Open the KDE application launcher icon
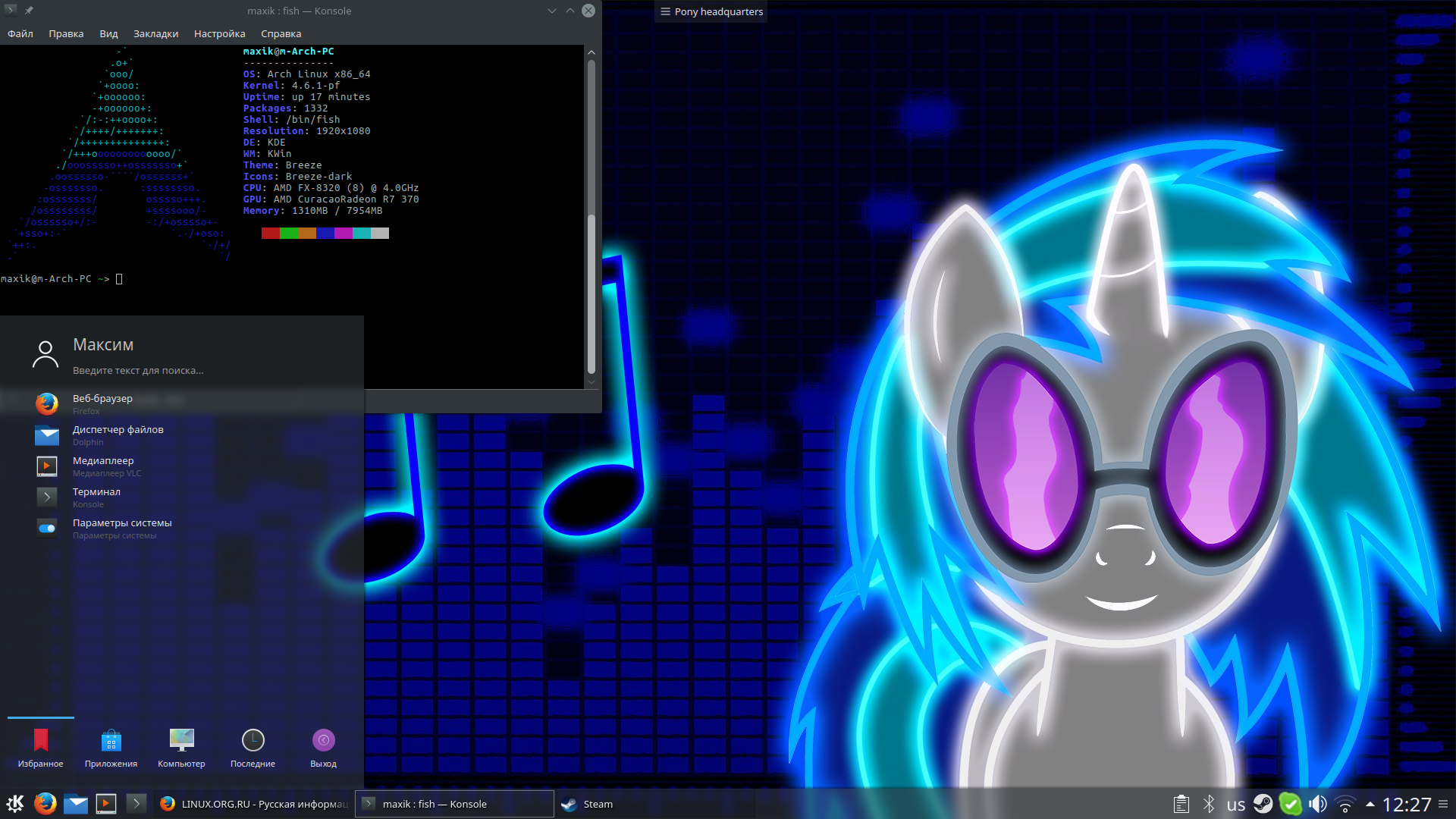Viewport: 1456px width, 819px height. pos(15,803)
